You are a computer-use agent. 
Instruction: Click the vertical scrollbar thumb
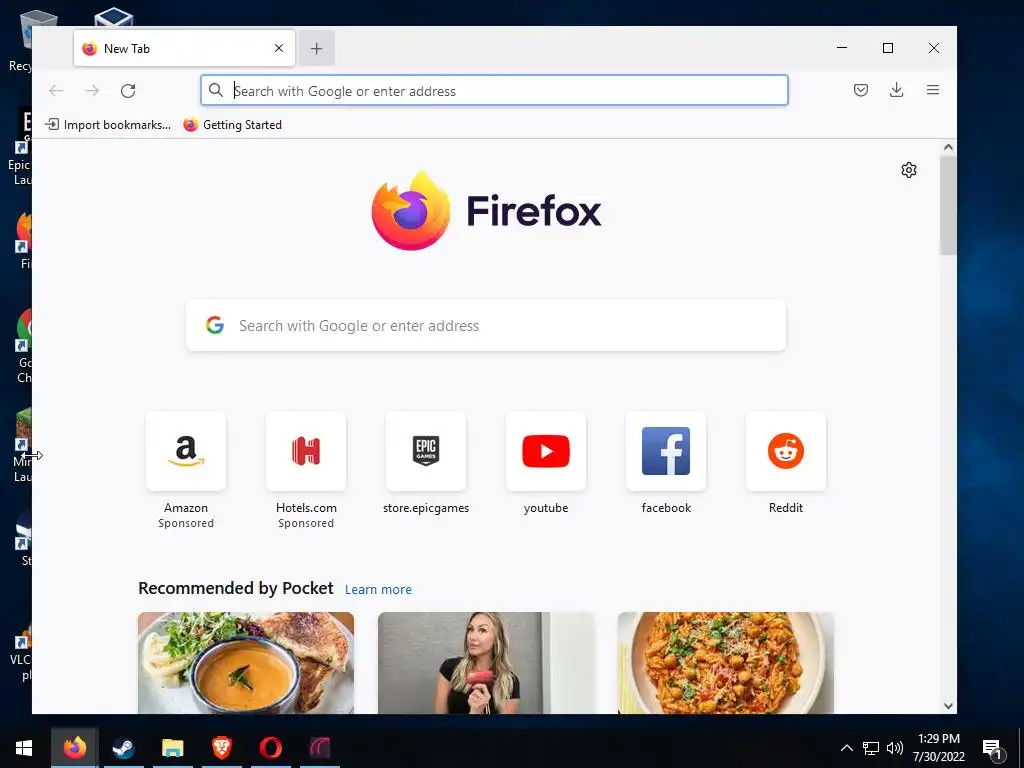pyautogui.click(x=948, y=206)
